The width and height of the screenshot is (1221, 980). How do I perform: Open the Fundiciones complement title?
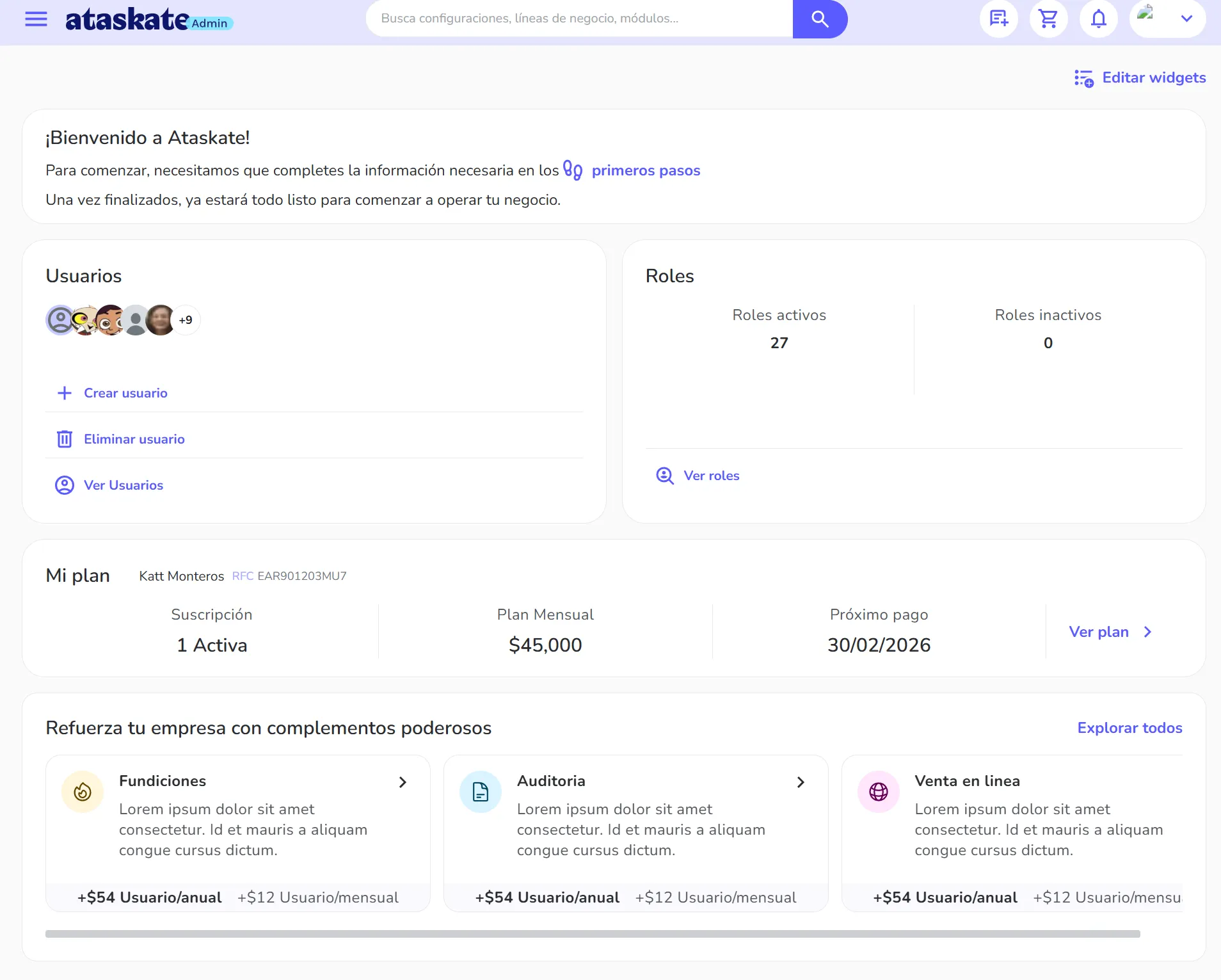[163, 781]
